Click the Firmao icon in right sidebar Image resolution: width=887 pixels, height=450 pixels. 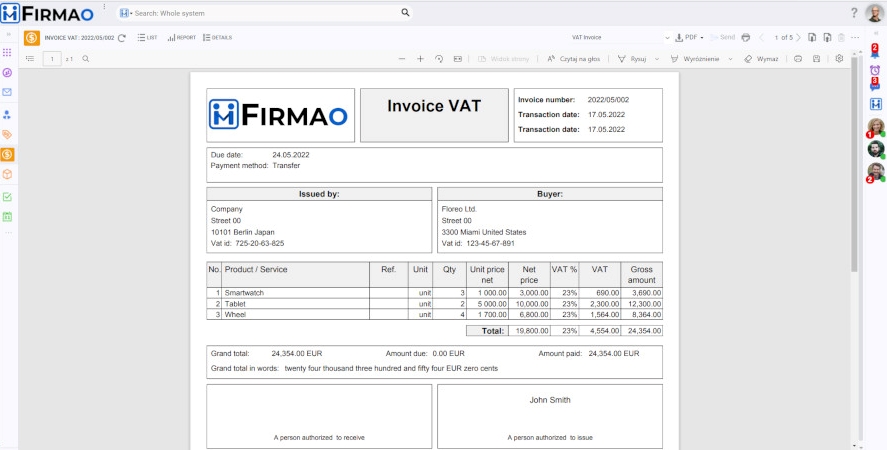876,104
